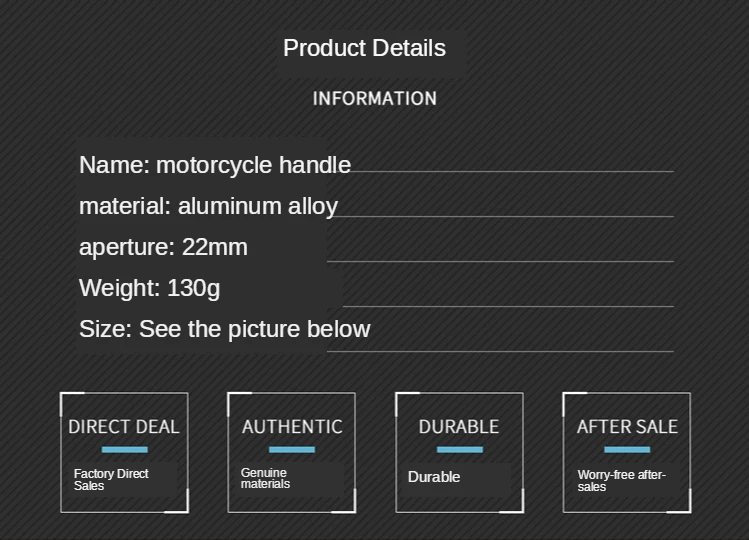Click the Weight: 130g specification

[150, 288]
